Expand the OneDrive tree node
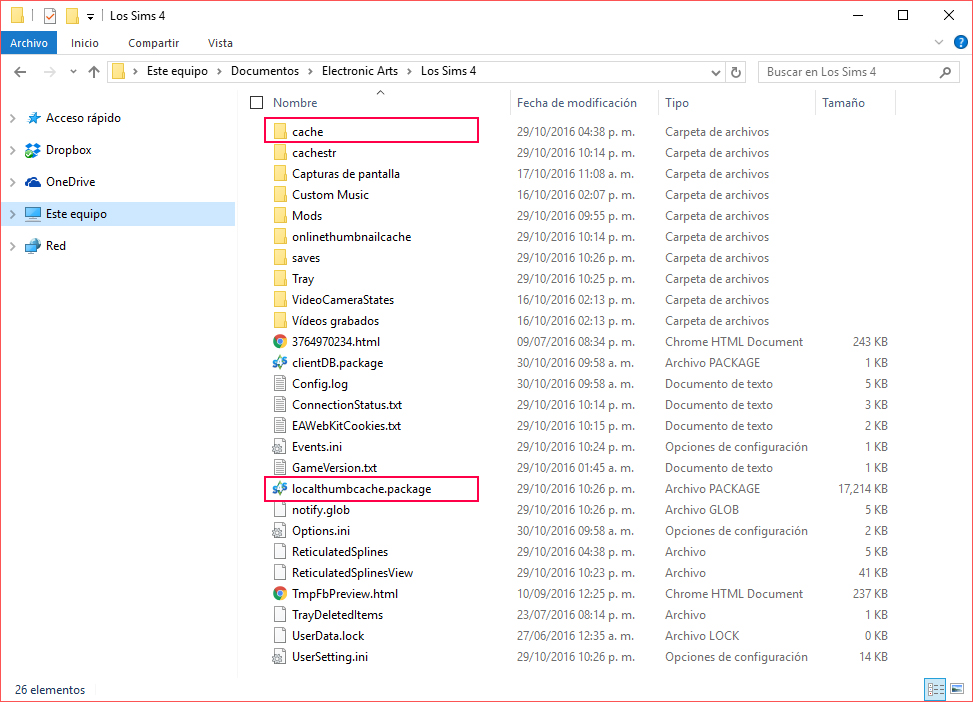The height and width of the screenshot is (702, 973). coord(12,182)
